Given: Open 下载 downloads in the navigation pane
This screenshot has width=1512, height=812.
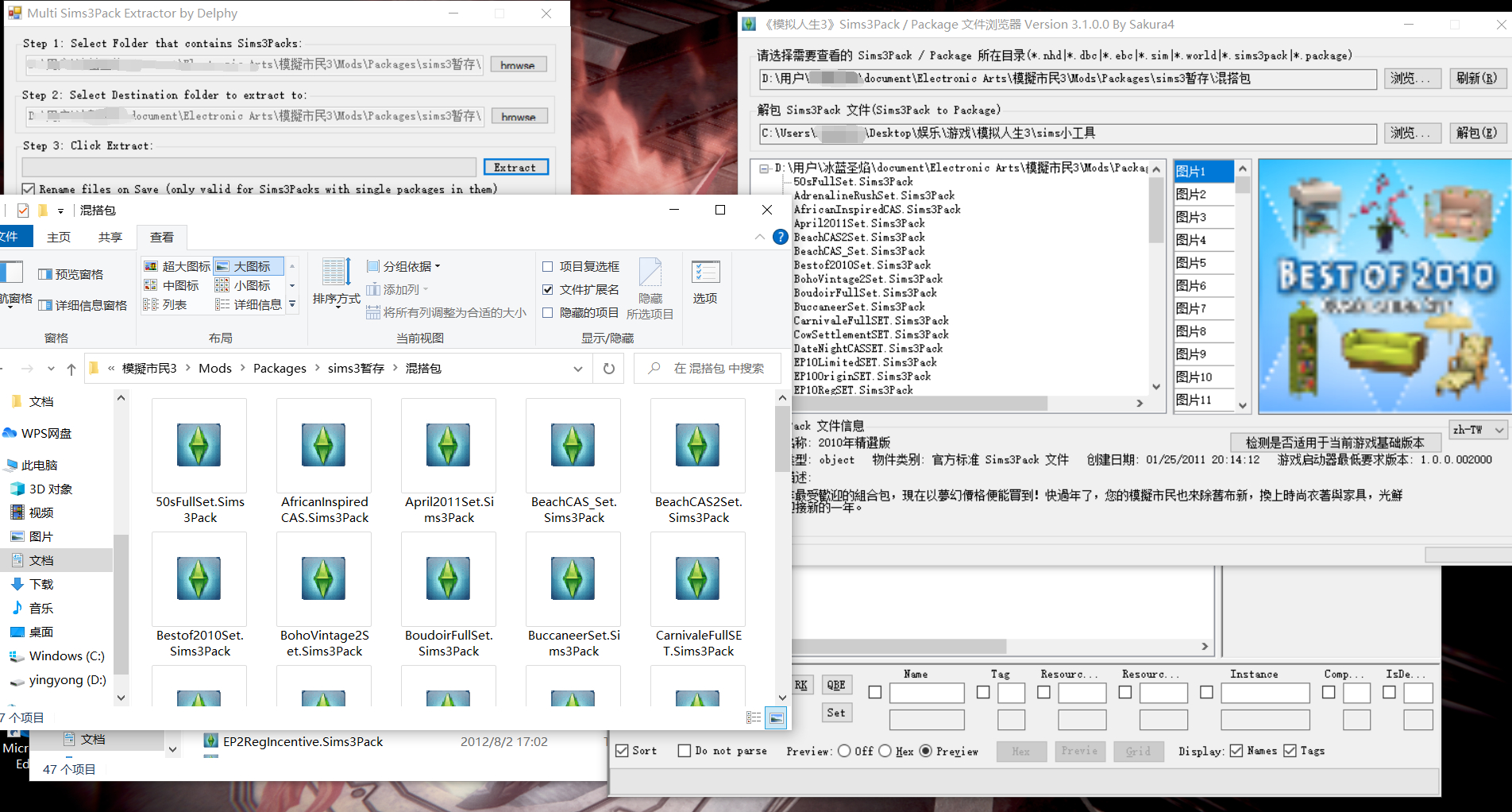Looking at the screenshot, I should coord(41,584).
